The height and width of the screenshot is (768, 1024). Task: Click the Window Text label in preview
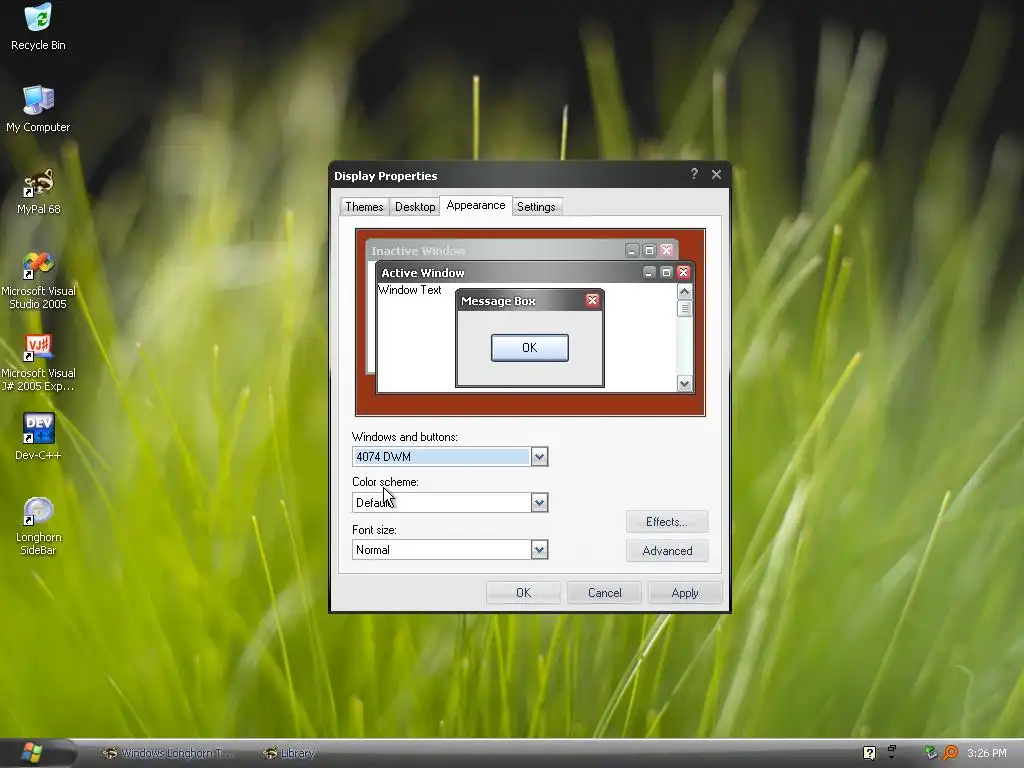tap(410, 290)
